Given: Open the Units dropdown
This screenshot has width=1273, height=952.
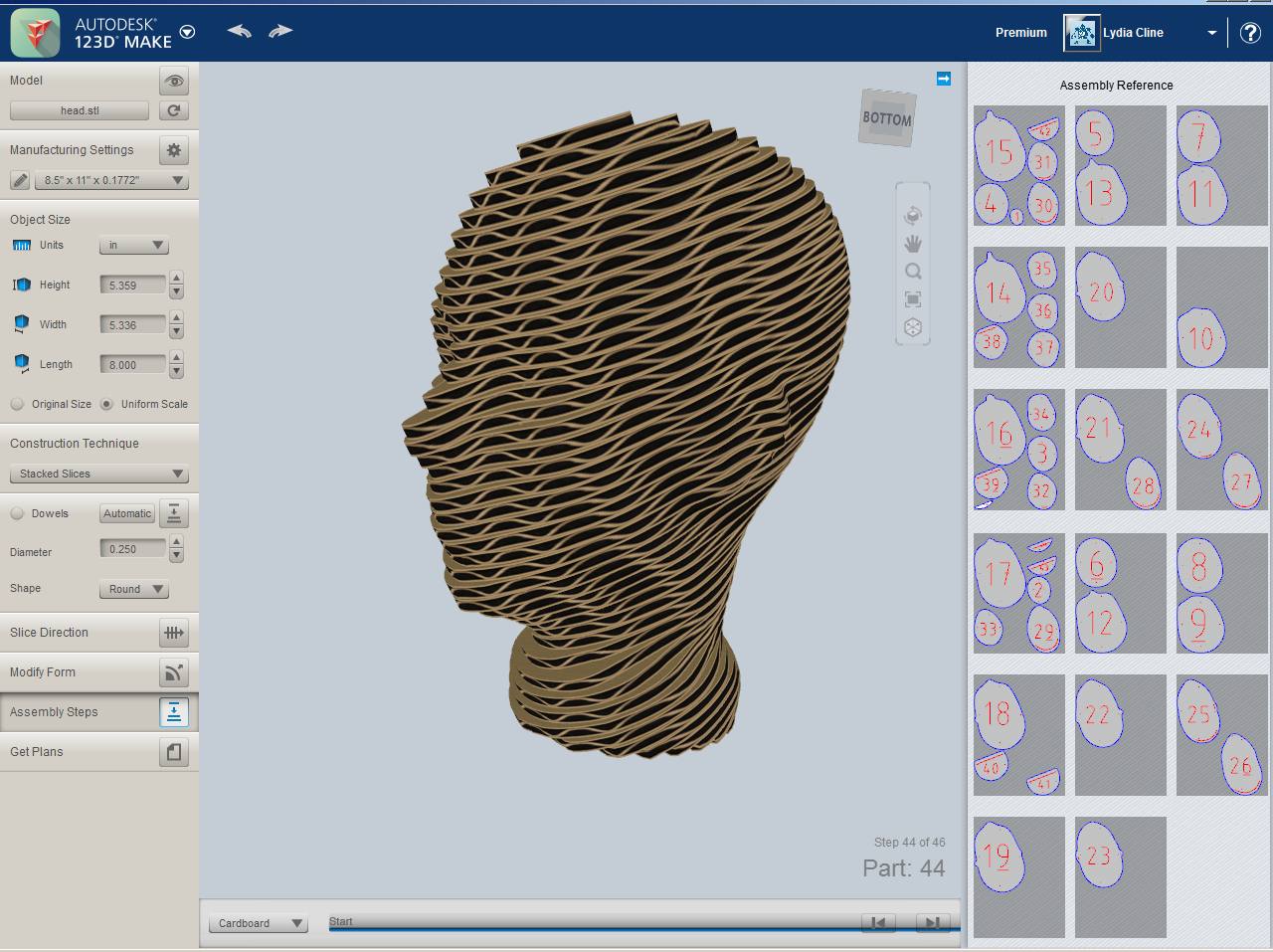Looking at the screenshot, I should (134, 246).
